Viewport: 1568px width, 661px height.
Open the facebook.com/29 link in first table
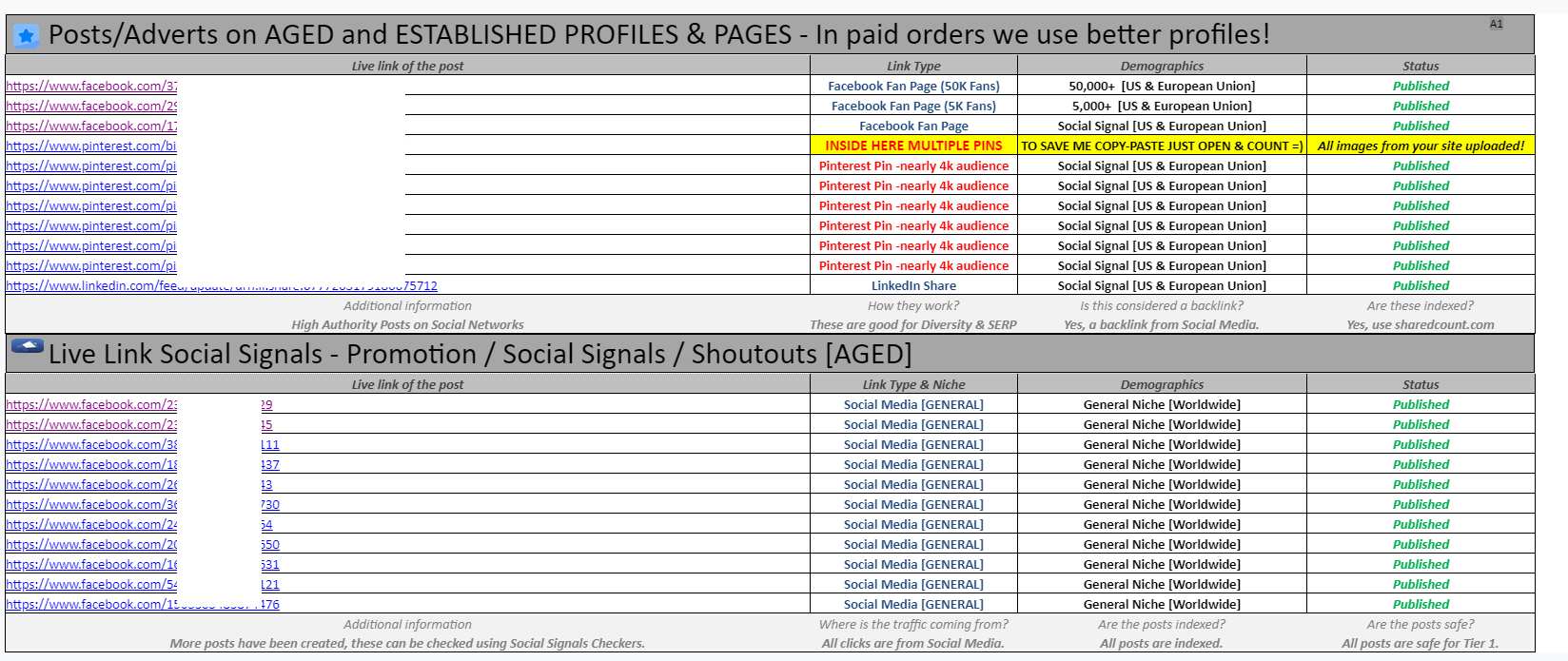(x=91, y=106)
